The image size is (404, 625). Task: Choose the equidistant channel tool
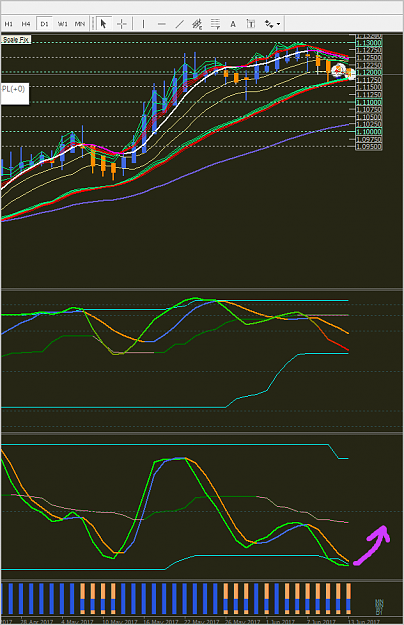click(197, 24)
